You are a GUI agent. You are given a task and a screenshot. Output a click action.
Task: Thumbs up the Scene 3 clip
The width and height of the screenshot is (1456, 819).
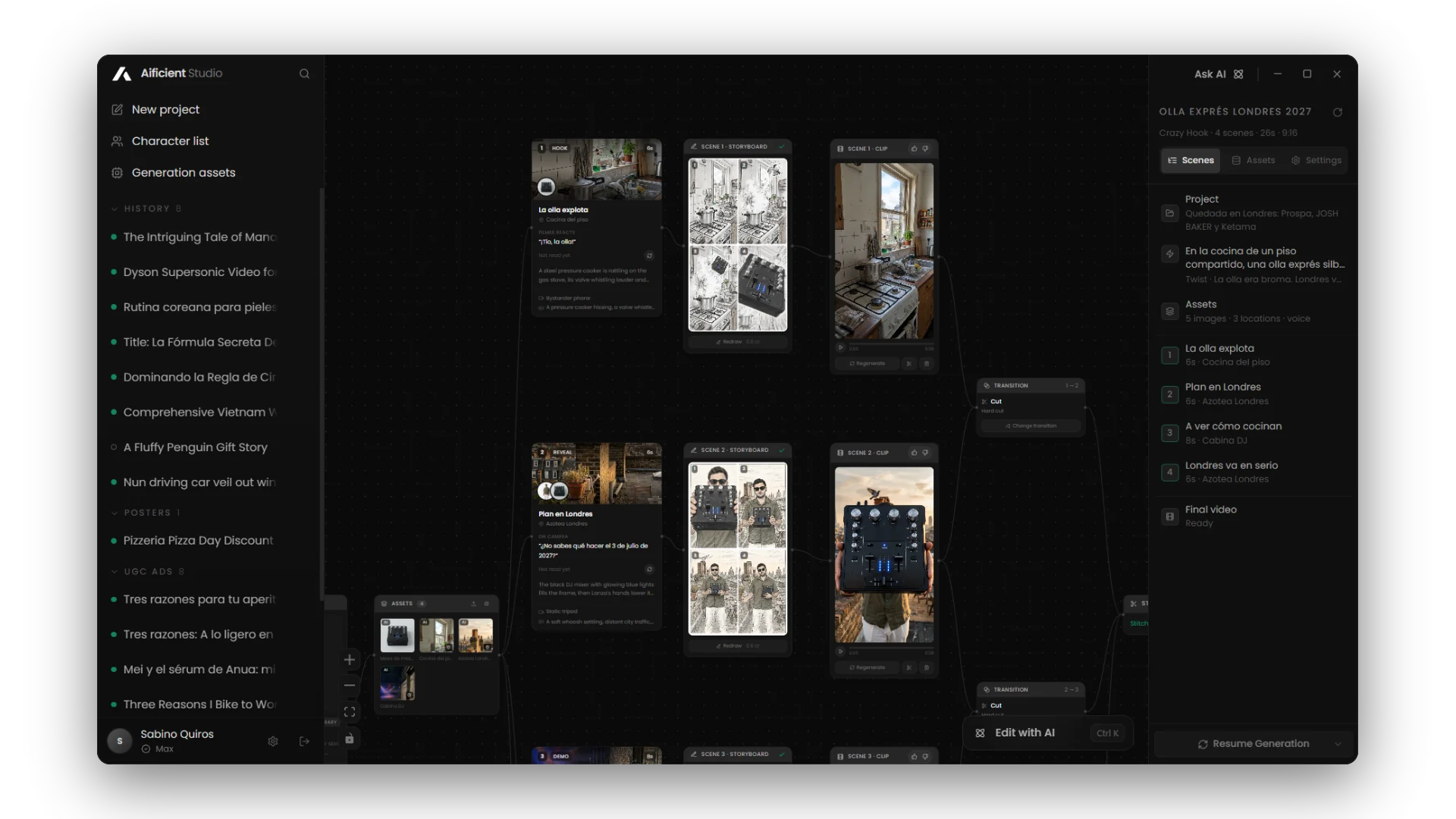914,756
